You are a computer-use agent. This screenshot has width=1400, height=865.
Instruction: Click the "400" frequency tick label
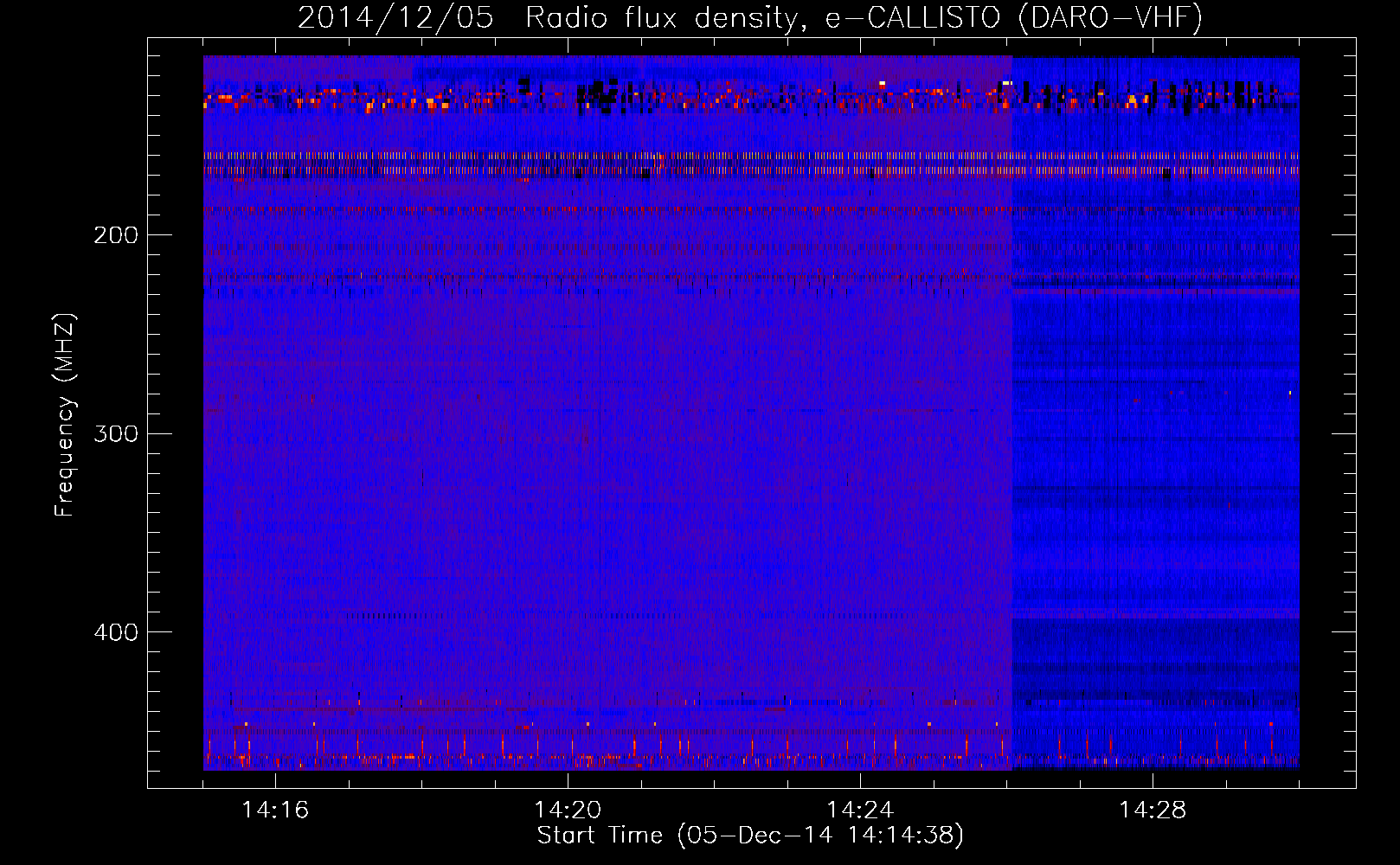115,632
